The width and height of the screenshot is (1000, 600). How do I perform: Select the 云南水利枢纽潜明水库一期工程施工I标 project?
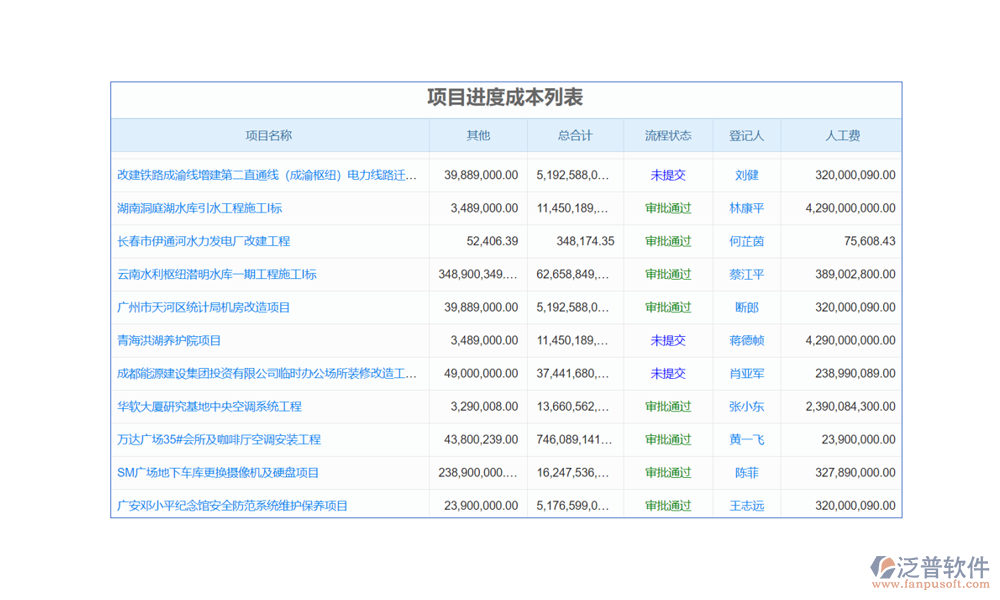[x=216, y=274]
